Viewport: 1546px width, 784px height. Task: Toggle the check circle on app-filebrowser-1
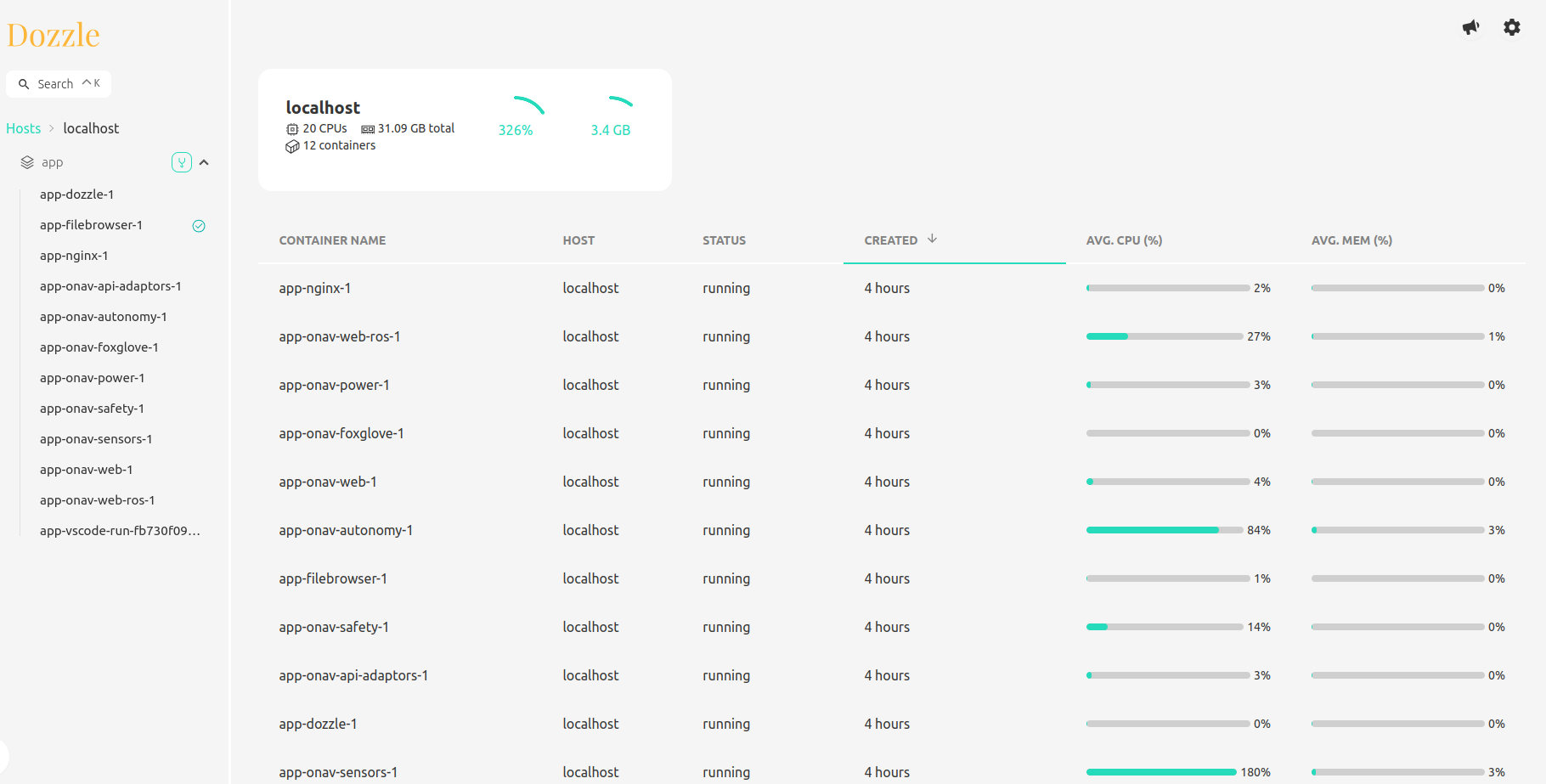point(199,226)
